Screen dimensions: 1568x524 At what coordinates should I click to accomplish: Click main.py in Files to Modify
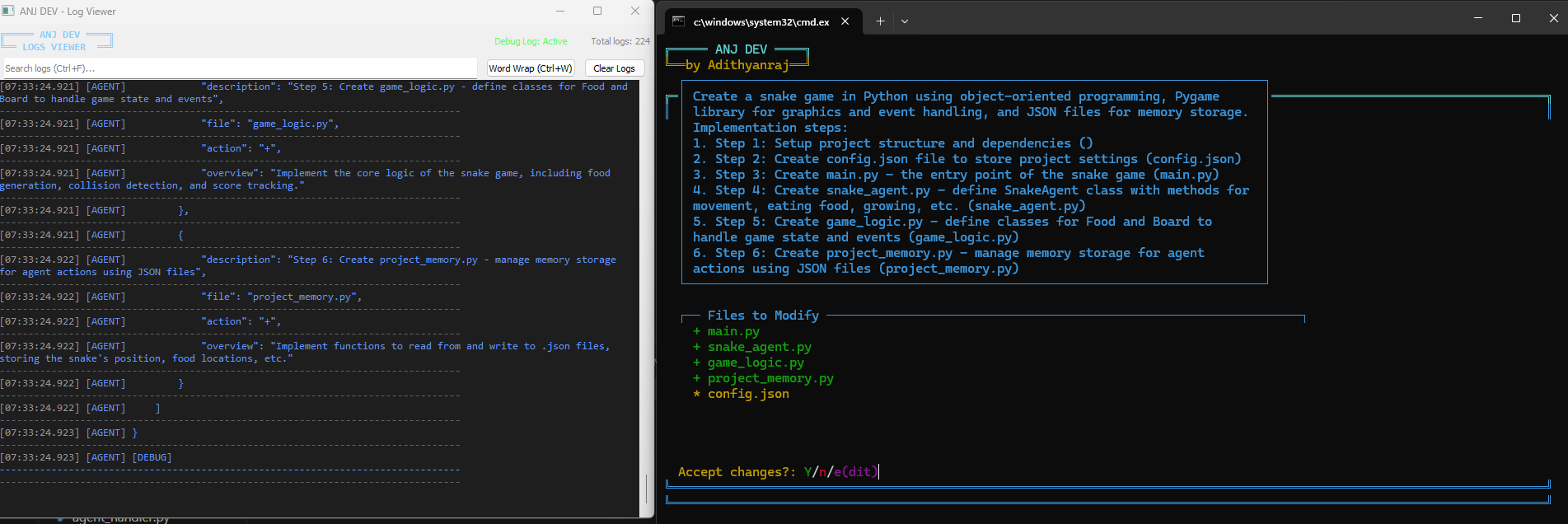point(733,331)
